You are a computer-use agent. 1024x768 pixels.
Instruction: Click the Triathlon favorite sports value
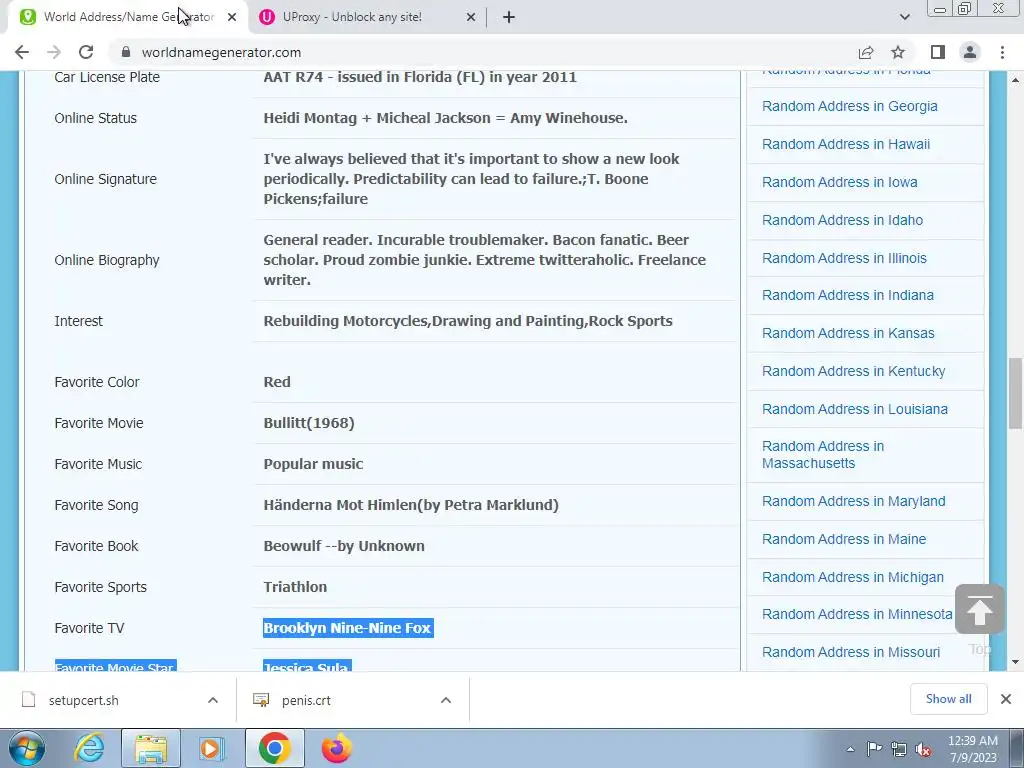click(x=295, y=586)
